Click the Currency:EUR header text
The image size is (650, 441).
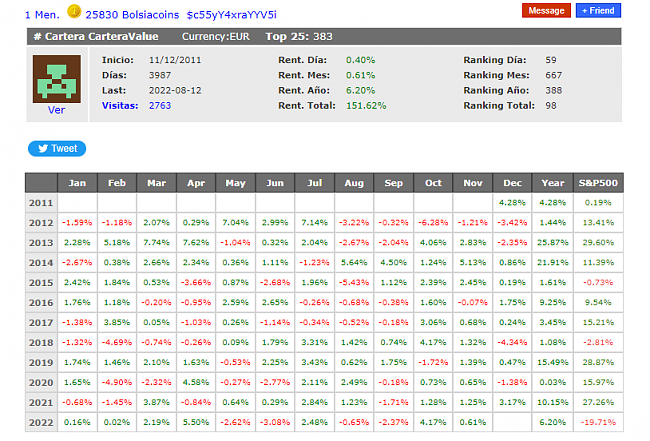tap(216, 36)
